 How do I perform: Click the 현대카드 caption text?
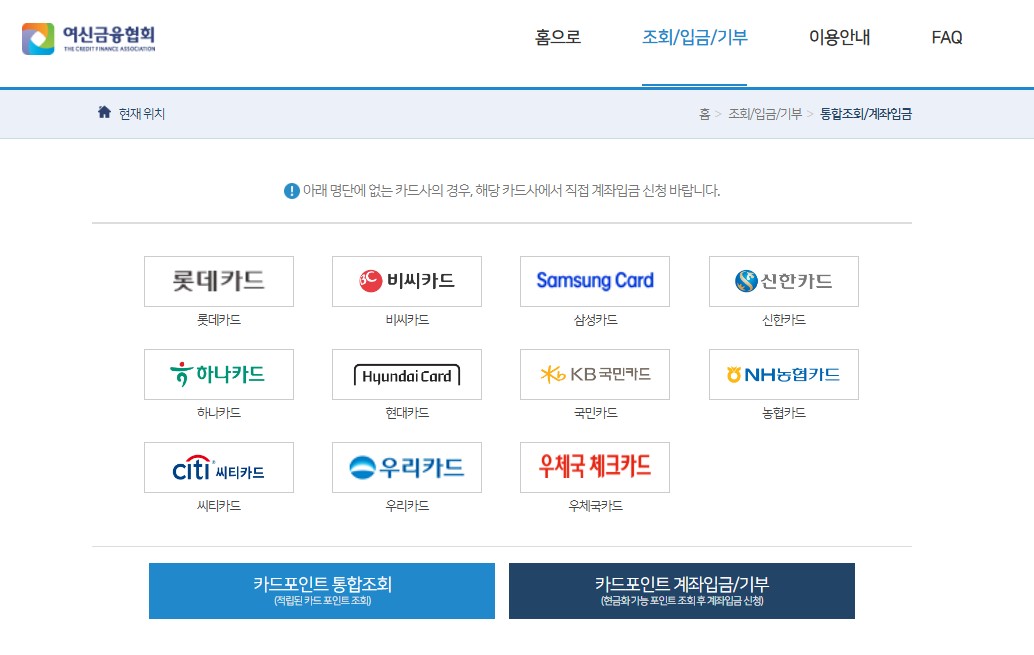(407, 413)
